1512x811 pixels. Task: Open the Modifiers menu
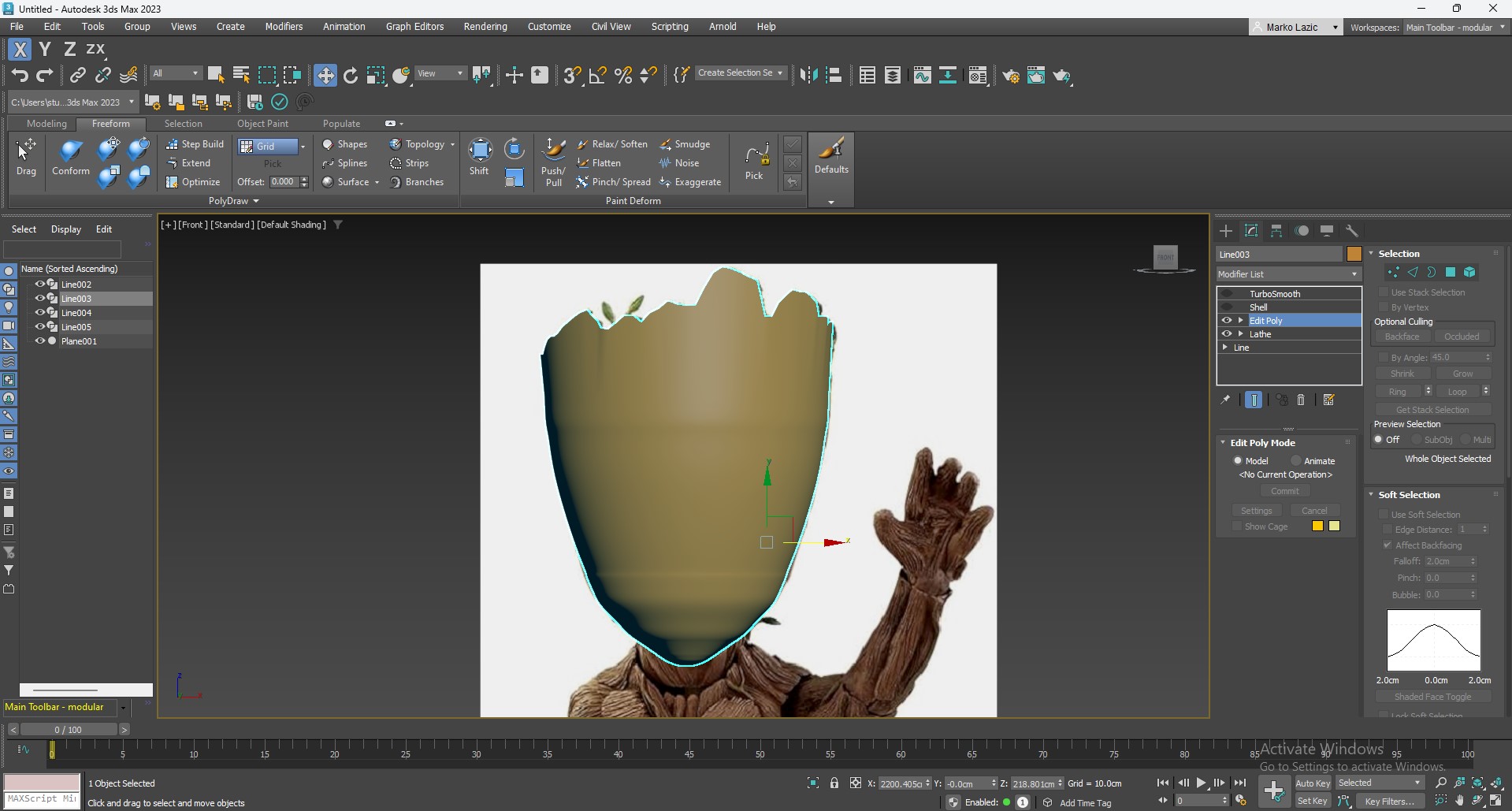[284, 26]
